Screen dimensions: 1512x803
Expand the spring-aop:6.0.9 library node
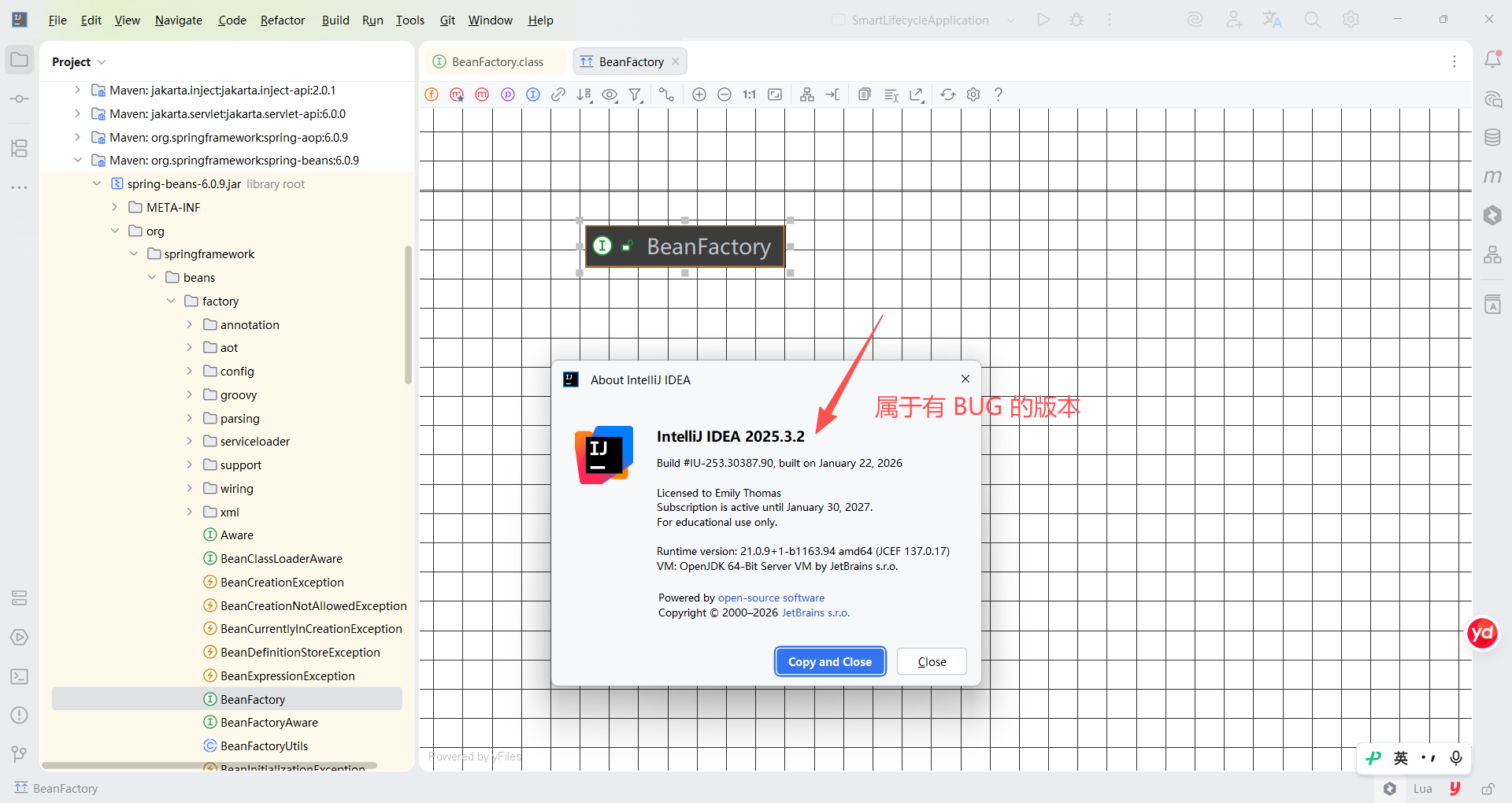tap(77, 137)
